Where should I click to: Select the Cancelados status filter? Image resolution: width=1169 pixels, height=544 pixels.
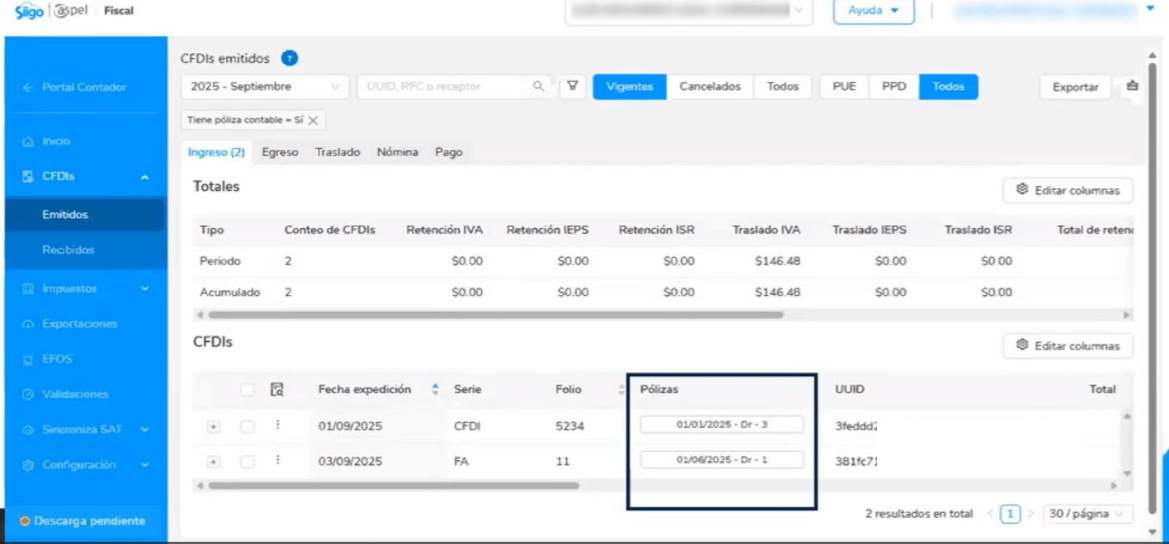(710, 86)
